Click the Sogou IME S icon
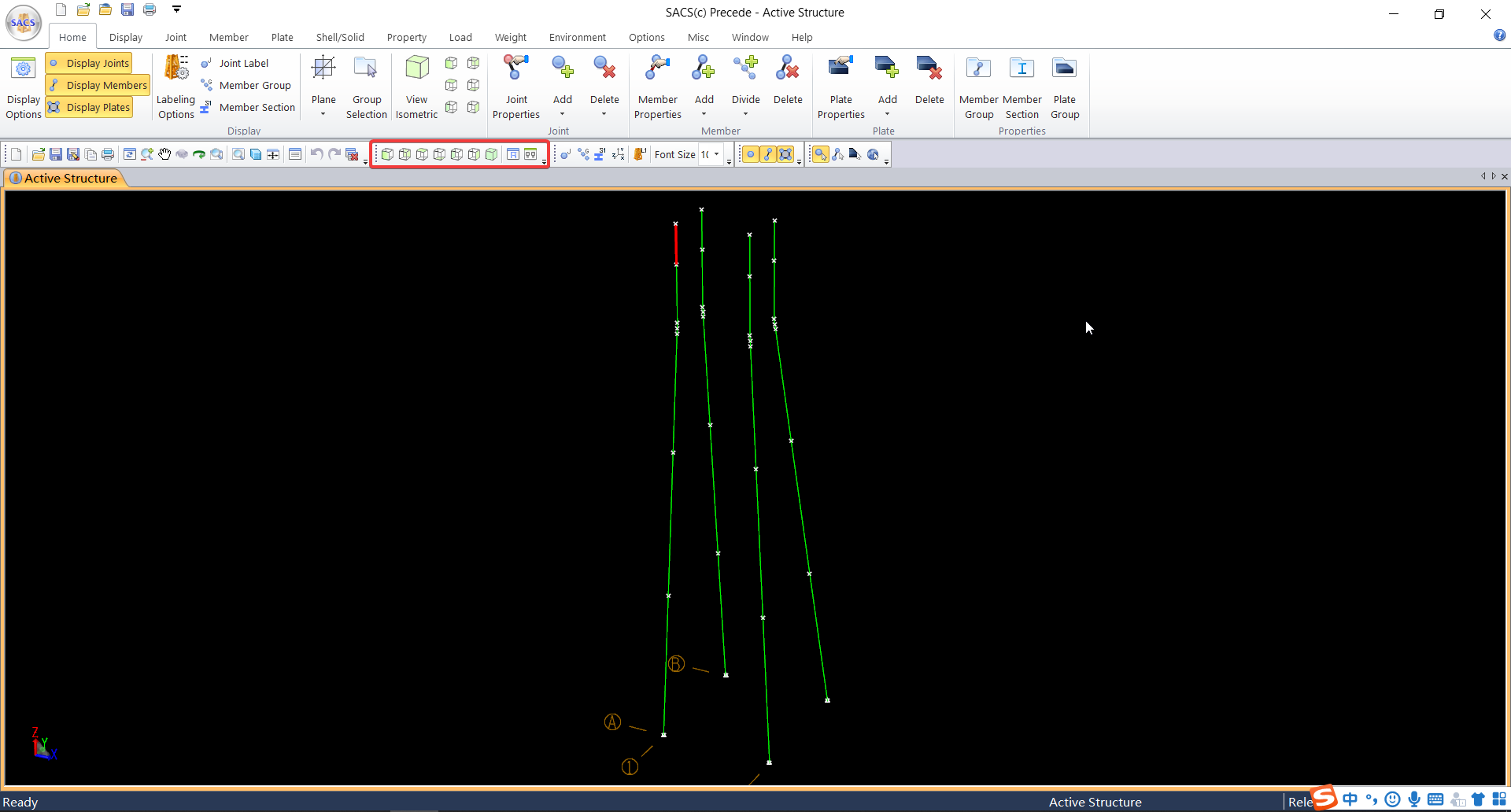Image resolution: width=1511 pixels, height=812 pixels. pos(1324,797)
